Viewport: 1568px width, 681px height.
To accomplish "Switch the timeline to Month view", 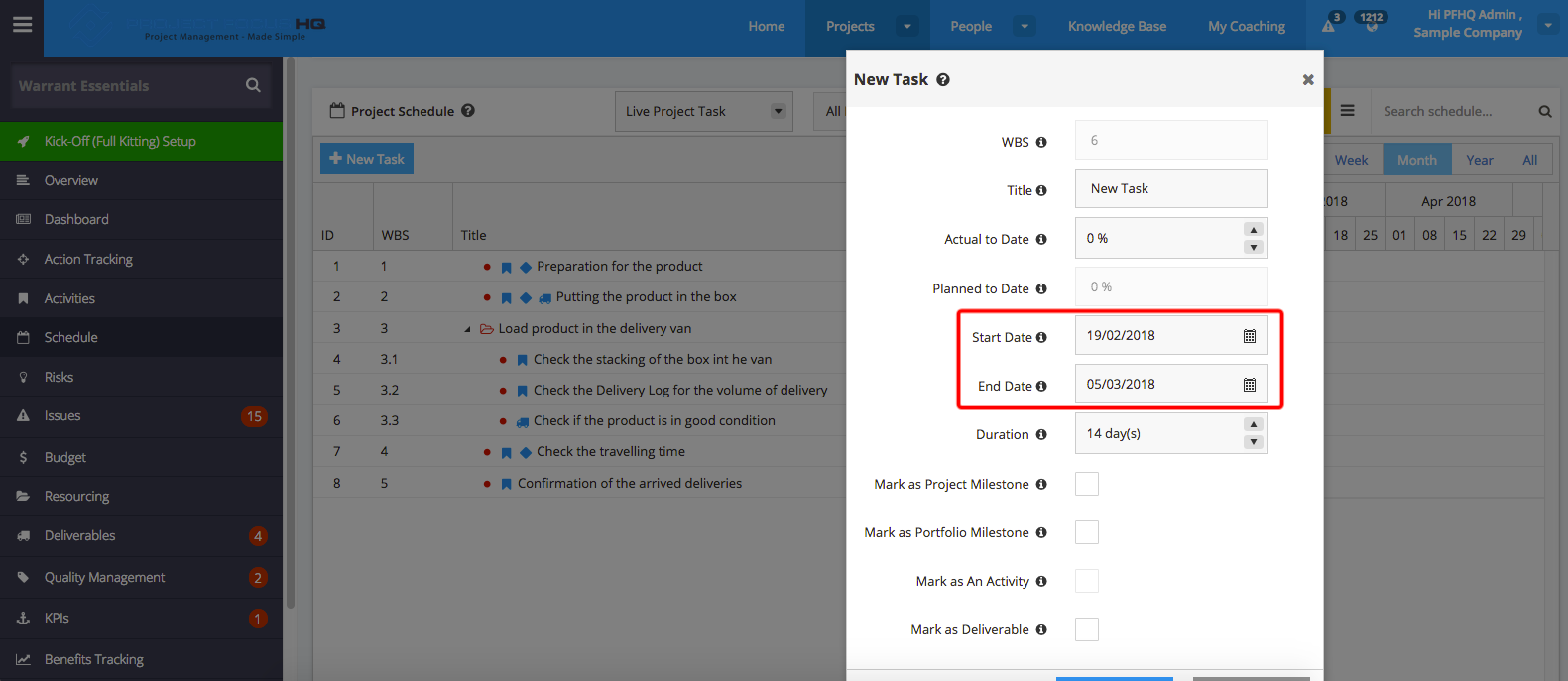I will coord(1417,160).
